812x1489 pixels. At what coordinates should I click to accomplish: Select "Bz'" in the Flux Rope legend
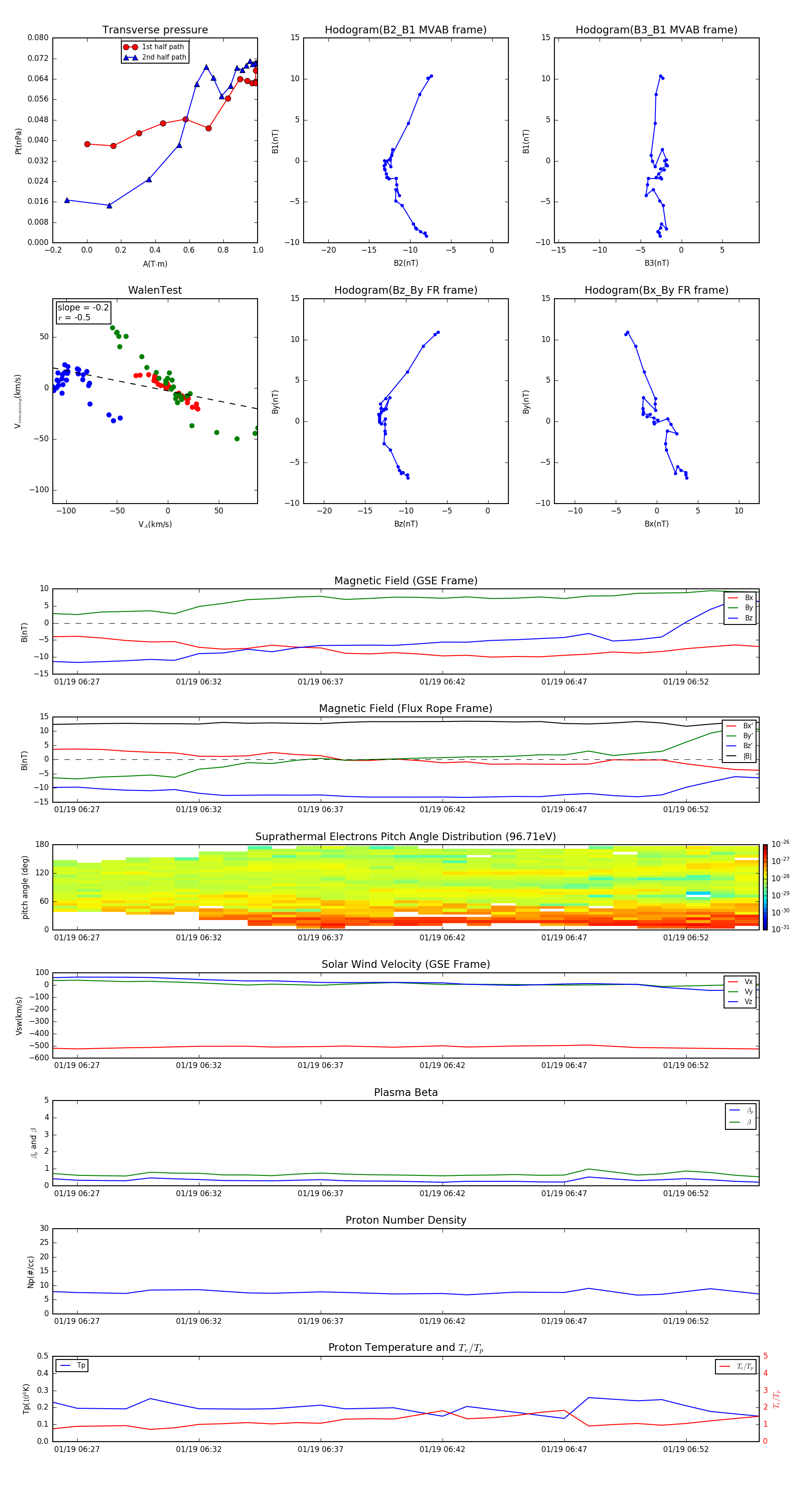pos(740,746)
